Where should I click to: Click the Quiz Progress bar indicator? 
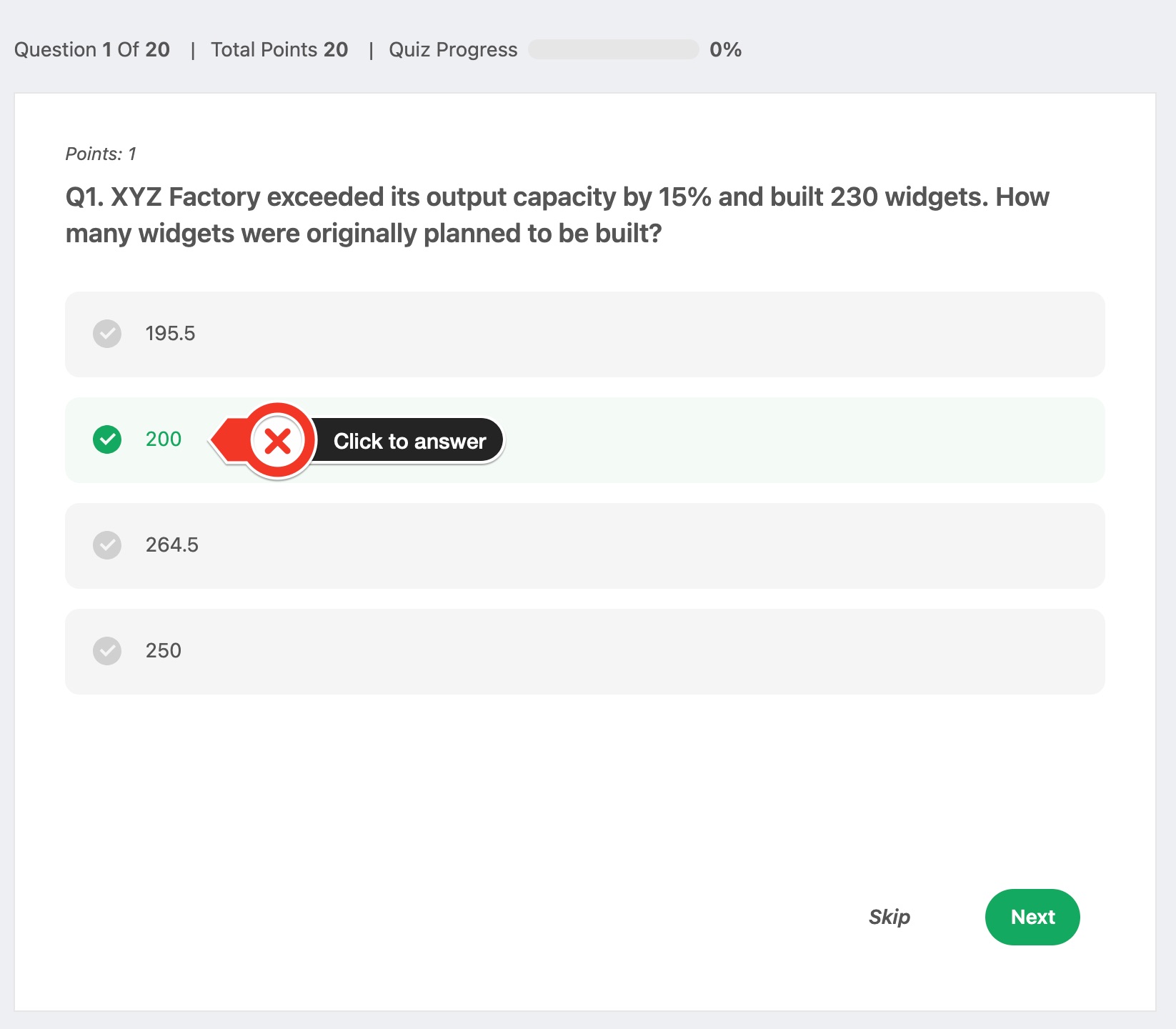click(613, 50)
